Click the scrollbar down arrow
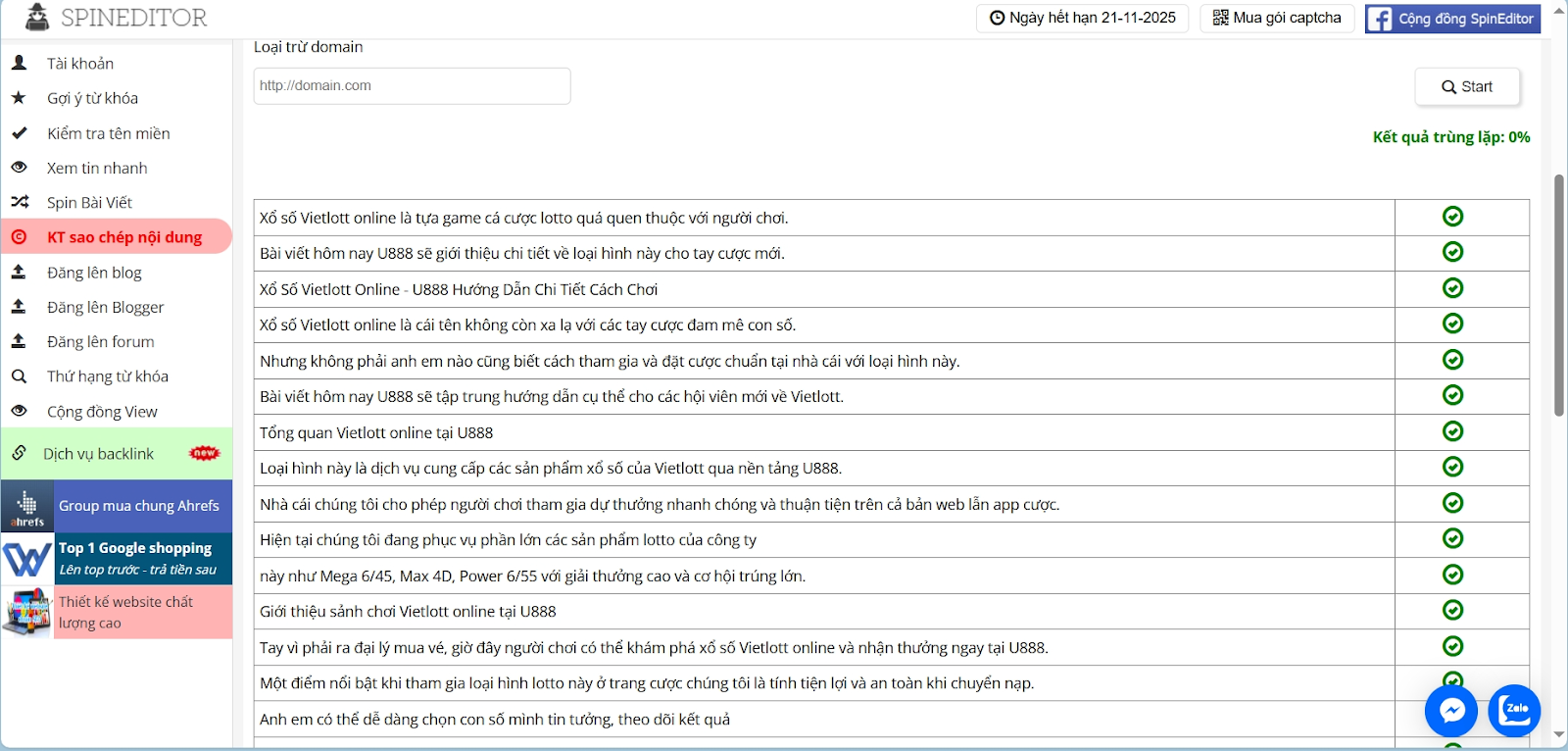This screenshot has height=751, width=1568. [x=1559, y=733]
